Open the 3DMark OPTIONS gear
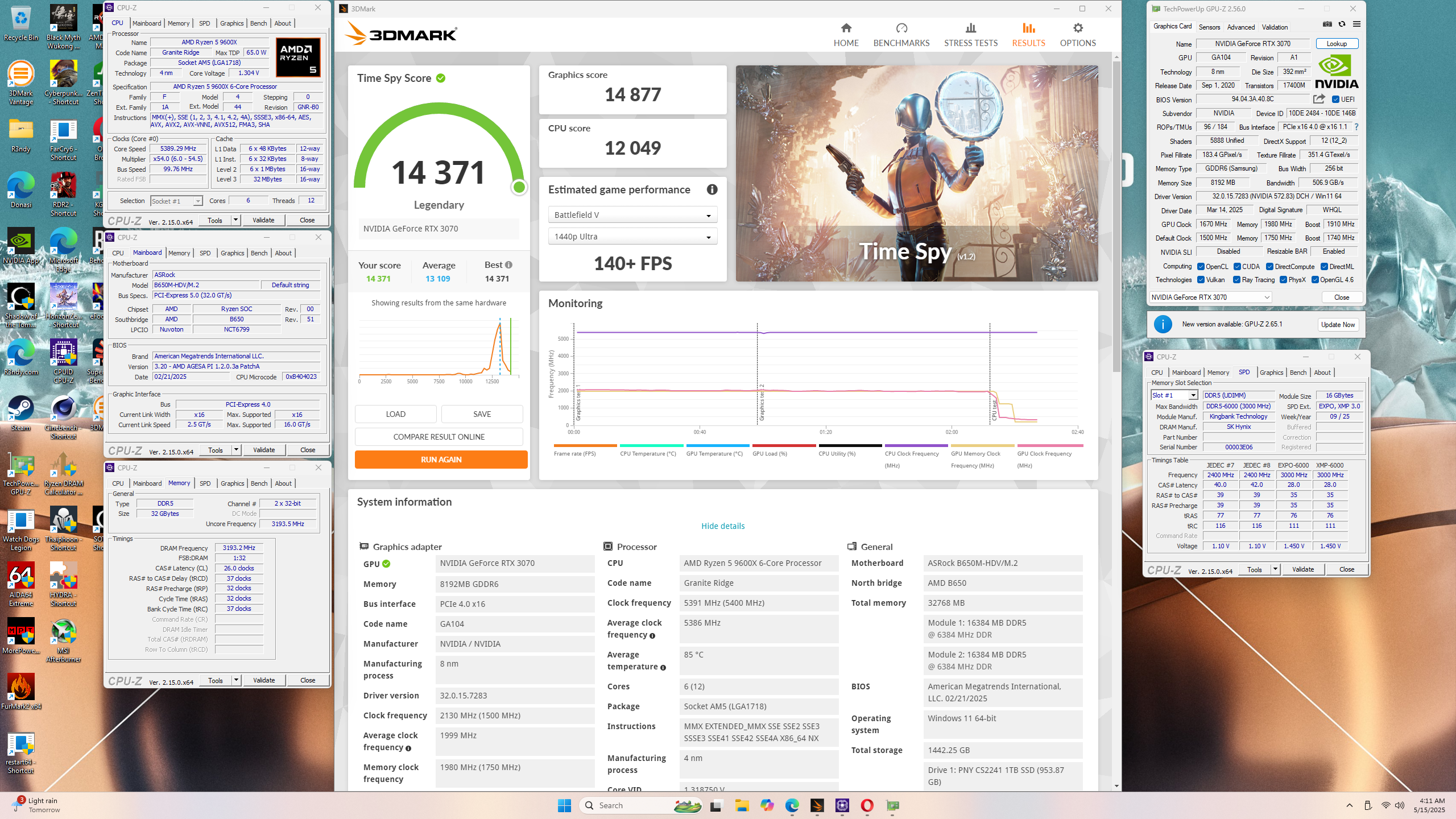Image resolution: width=1456 pixels, height=819 pixels. [x=1077, y=35]
